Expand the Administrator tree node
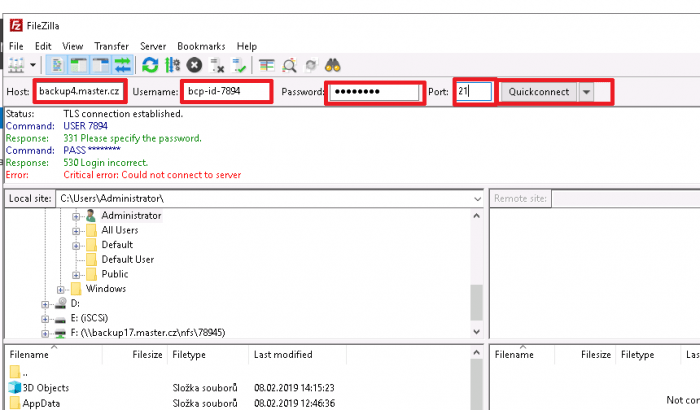This screenshot has height=410, width=700. (x=76, y=216)
